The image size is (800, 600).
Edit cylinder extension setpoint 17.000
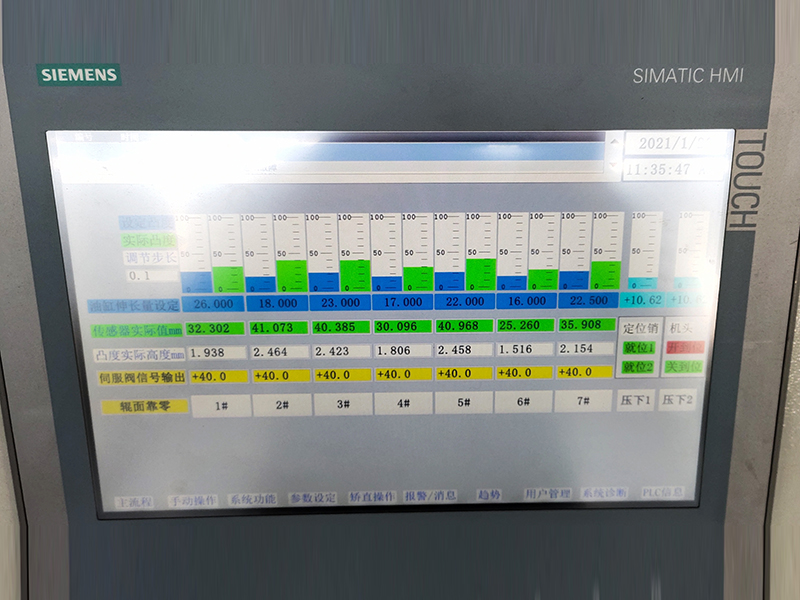click(401, 301)
